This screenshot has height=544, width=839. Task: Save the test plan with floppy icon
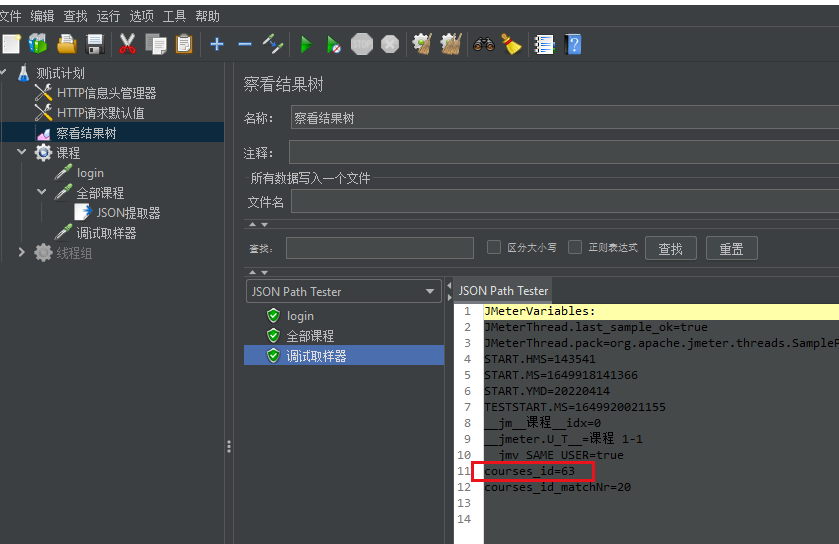point(95,44)
